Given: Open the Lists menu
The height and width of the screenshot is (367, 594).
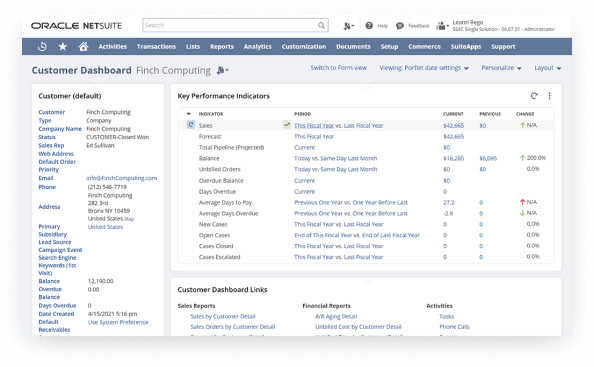Looking at the screenshot, I should tap(193, 47).
